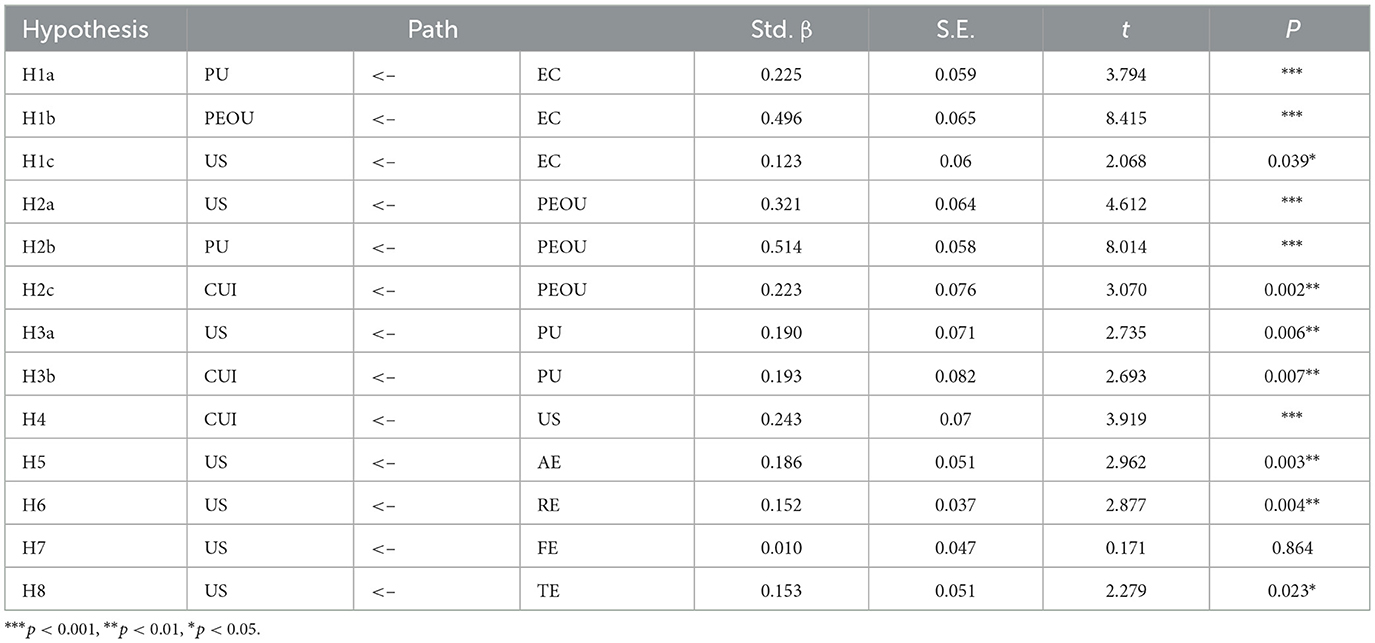This screenshot has width=1375, height=643.
Task: Click the 0.514 beta value
Action: pyautogui.click(x=780, y=246)
